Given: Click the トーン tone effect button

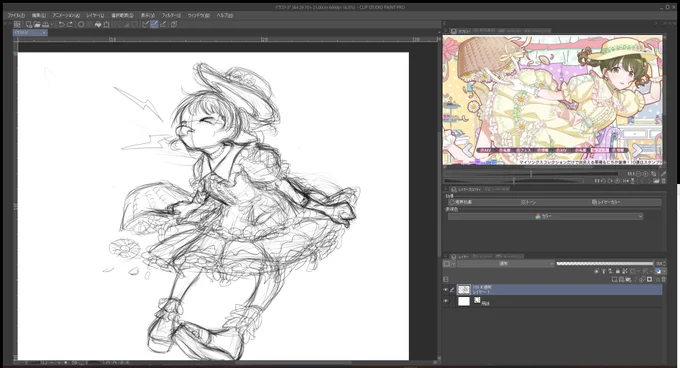Looking at the screenshot, I should point(529,202).
